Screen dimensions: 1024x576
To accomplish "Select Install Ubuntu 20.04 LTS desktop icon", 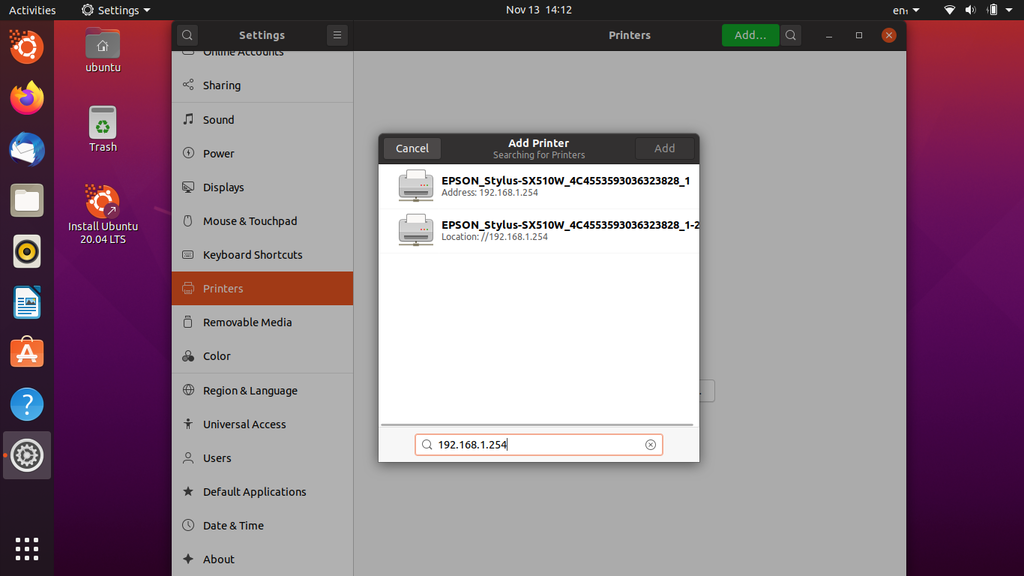I will pyautogui.click(x=103, y=215).
